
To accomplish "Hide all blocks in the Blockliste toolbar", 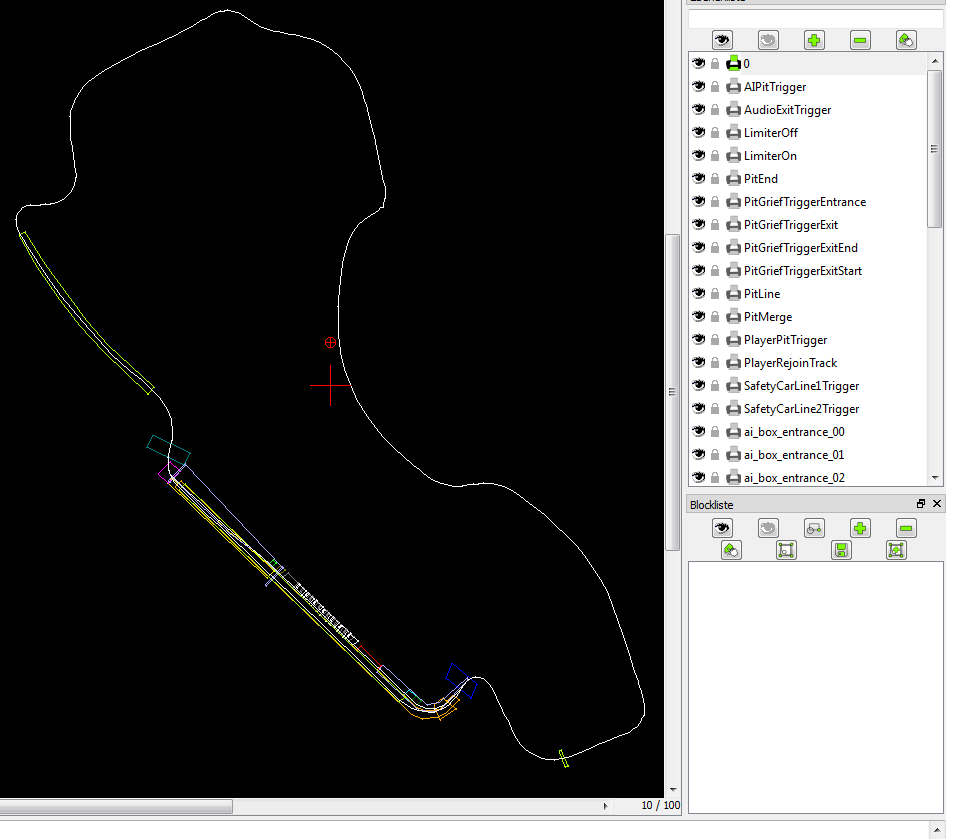I will pos(768,528).
